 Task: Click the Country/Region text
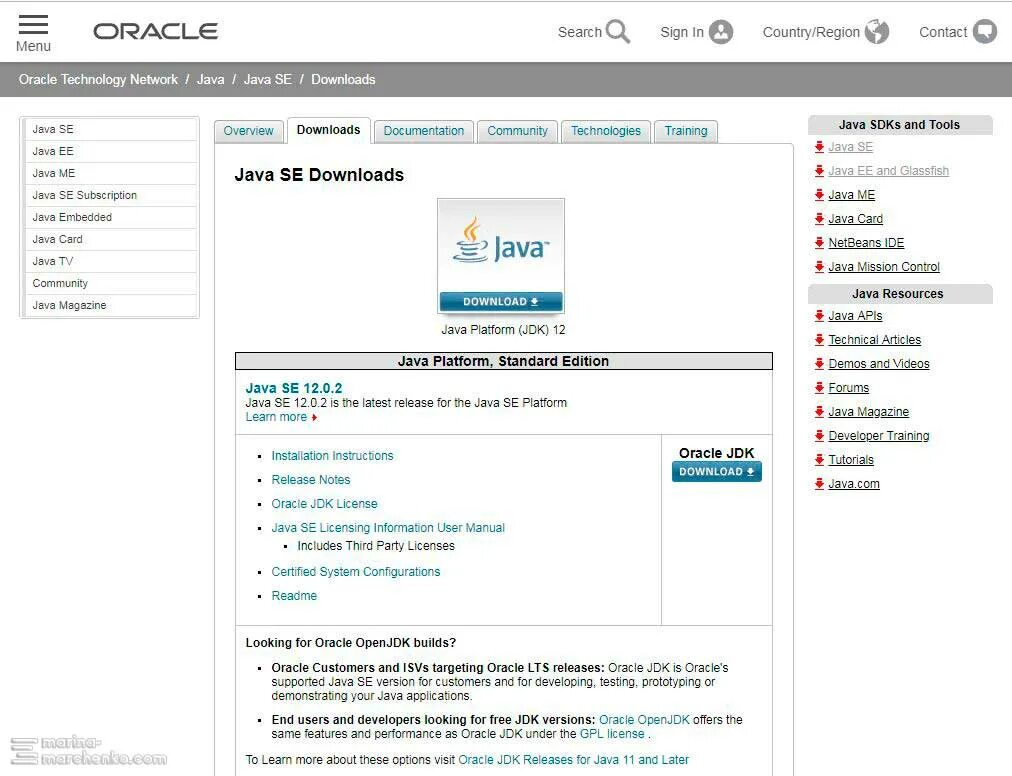click(811, 32)
